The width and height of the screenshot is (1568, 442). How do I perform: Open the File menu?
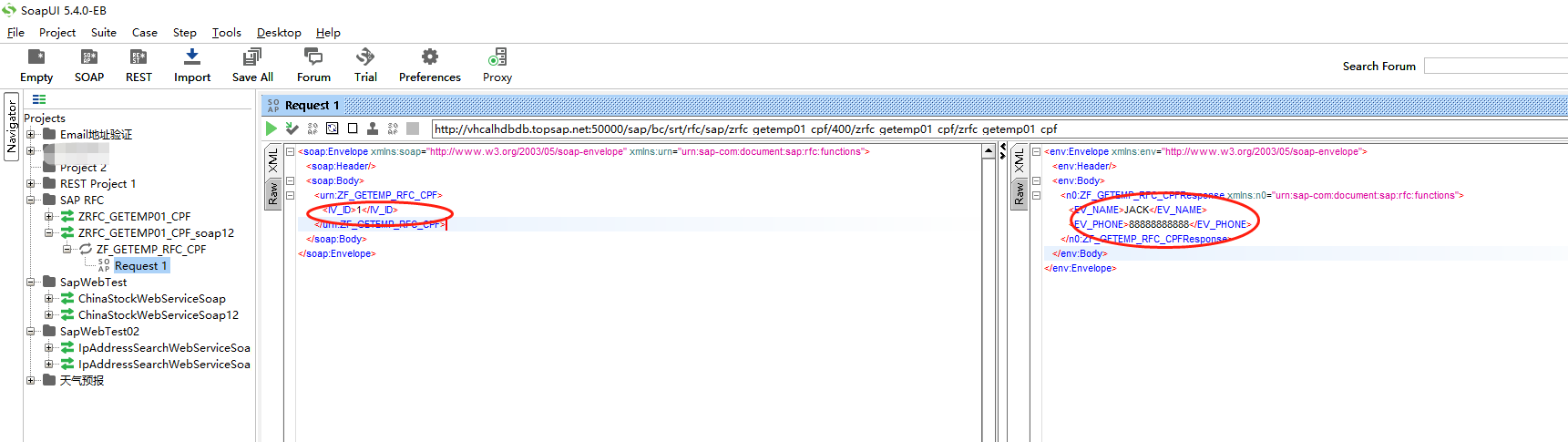click(x=15, y=32)
